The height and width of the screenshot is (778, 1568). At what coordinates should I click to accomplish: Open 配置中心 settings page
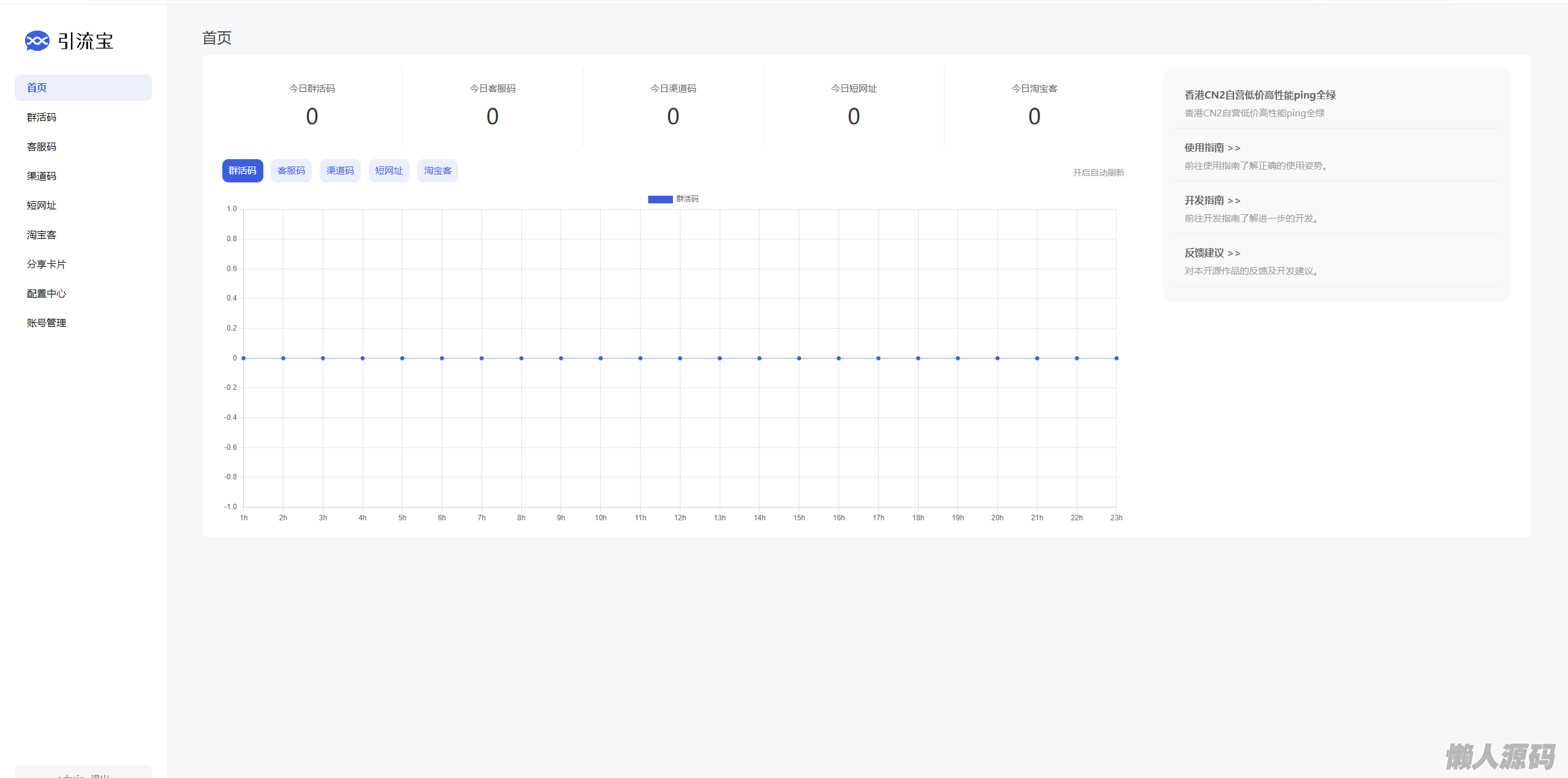tap(47, 294)
